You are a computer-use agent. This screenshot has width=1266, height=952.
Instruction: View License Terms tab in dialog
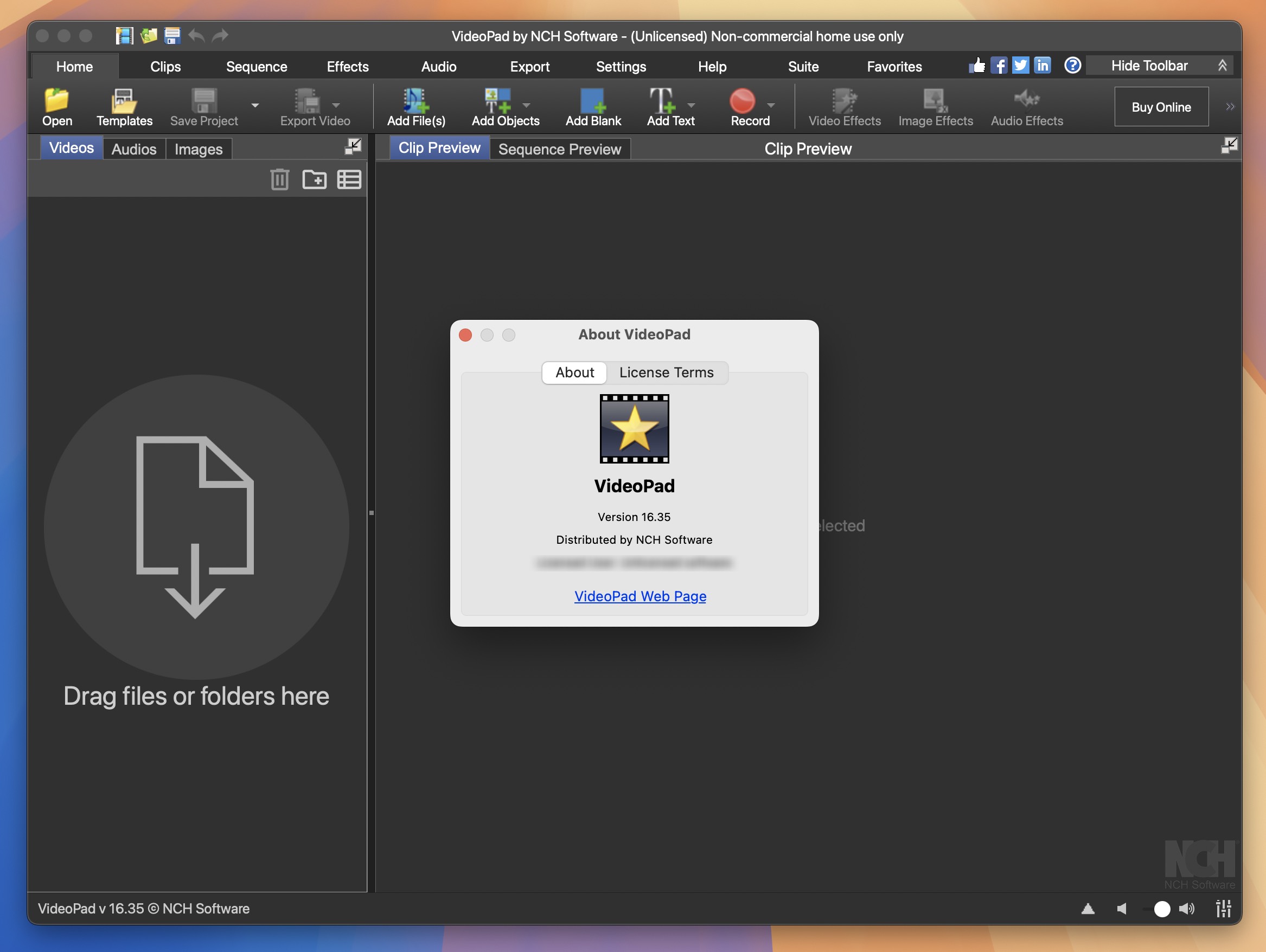[x=666, y=372]
